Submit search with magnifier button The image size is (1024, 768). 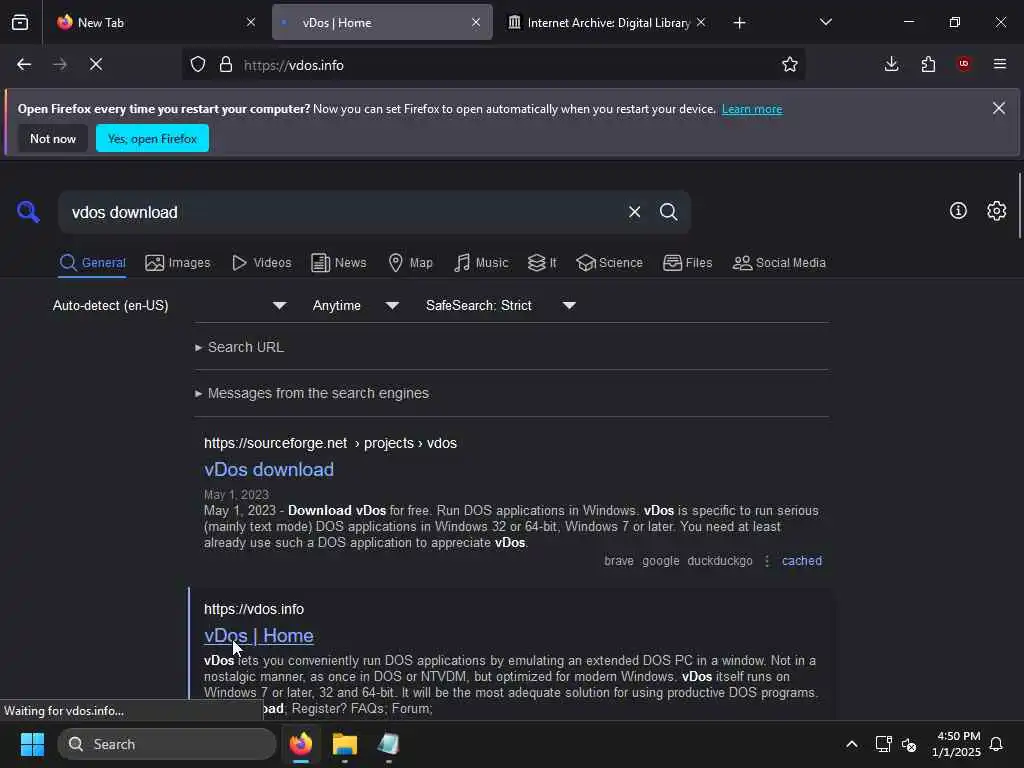pyautogui.click(x=669, y=212)
